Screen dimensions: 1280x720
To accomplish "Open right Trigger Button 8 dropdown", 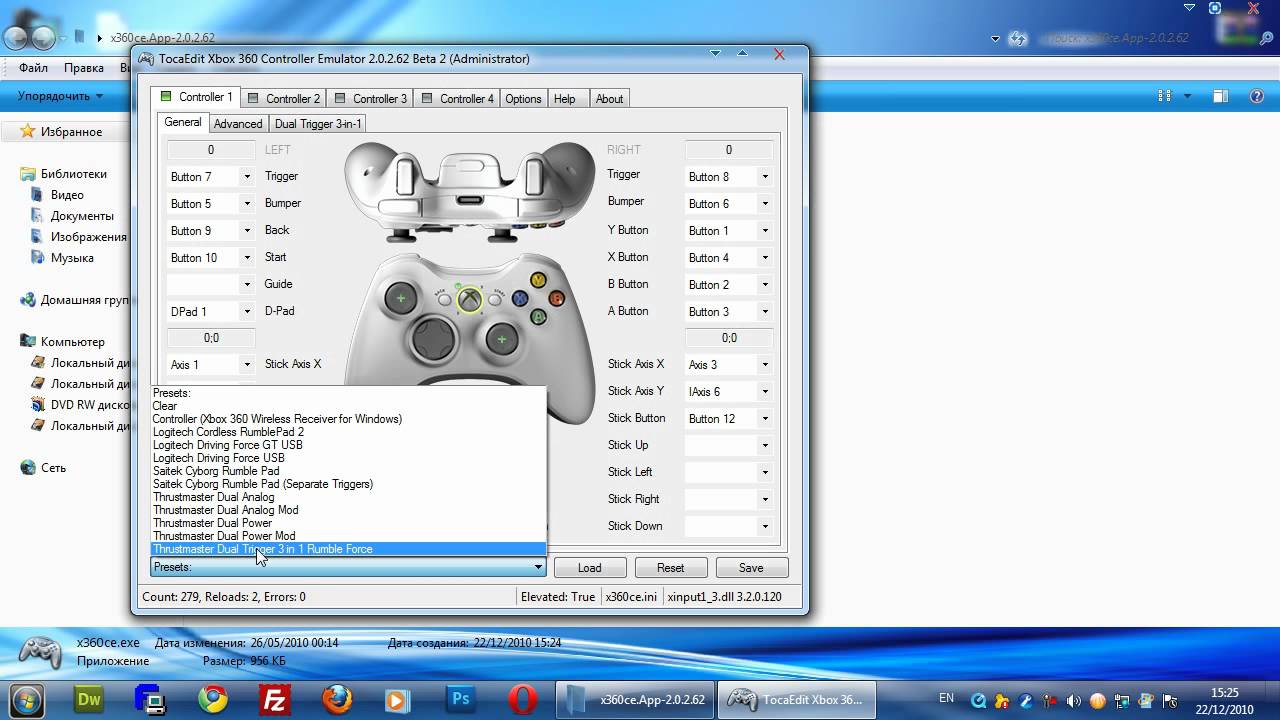I will point(765,177).
